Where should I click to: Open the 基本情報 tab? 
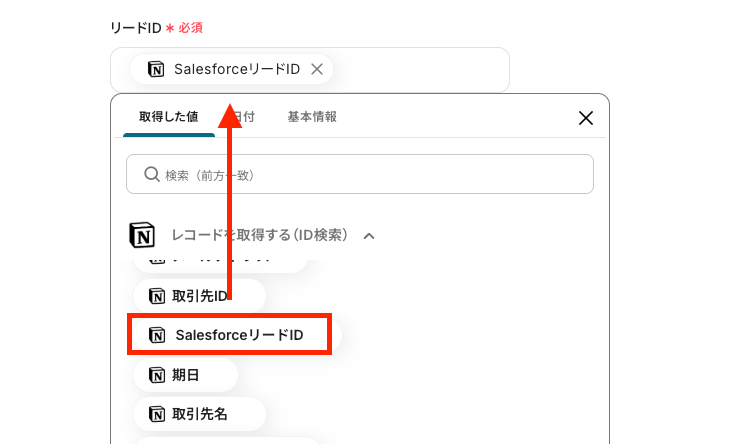pos(312,117)
